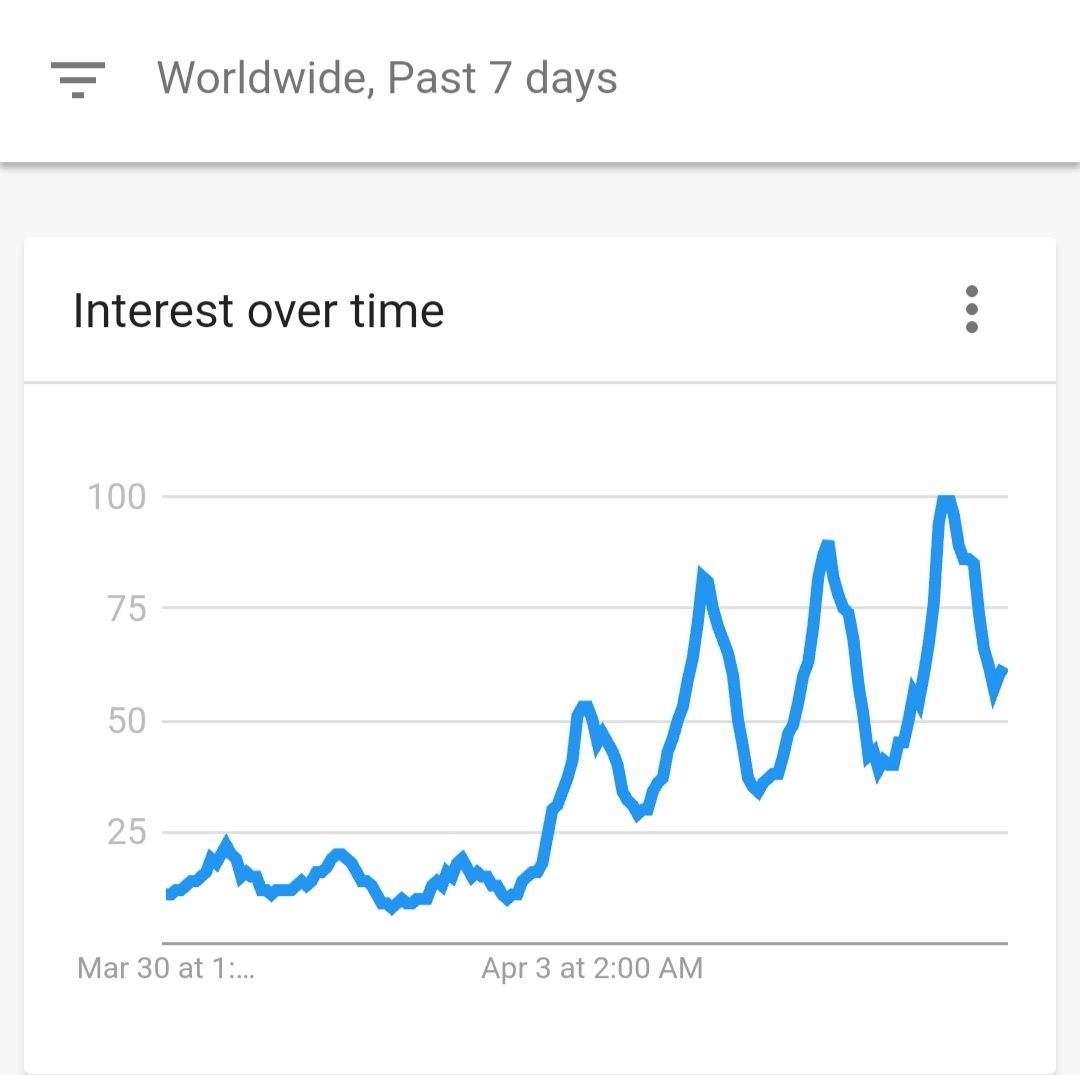The height and width of the screenshot is (1075, 1080).
Task: Select the lowest point of the blue line
Action: coord(393,910)
